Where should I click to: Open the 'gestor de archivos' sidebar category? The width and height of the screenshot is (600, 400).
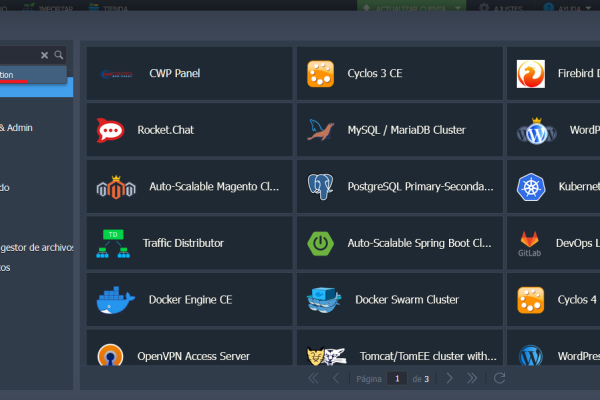37,248
